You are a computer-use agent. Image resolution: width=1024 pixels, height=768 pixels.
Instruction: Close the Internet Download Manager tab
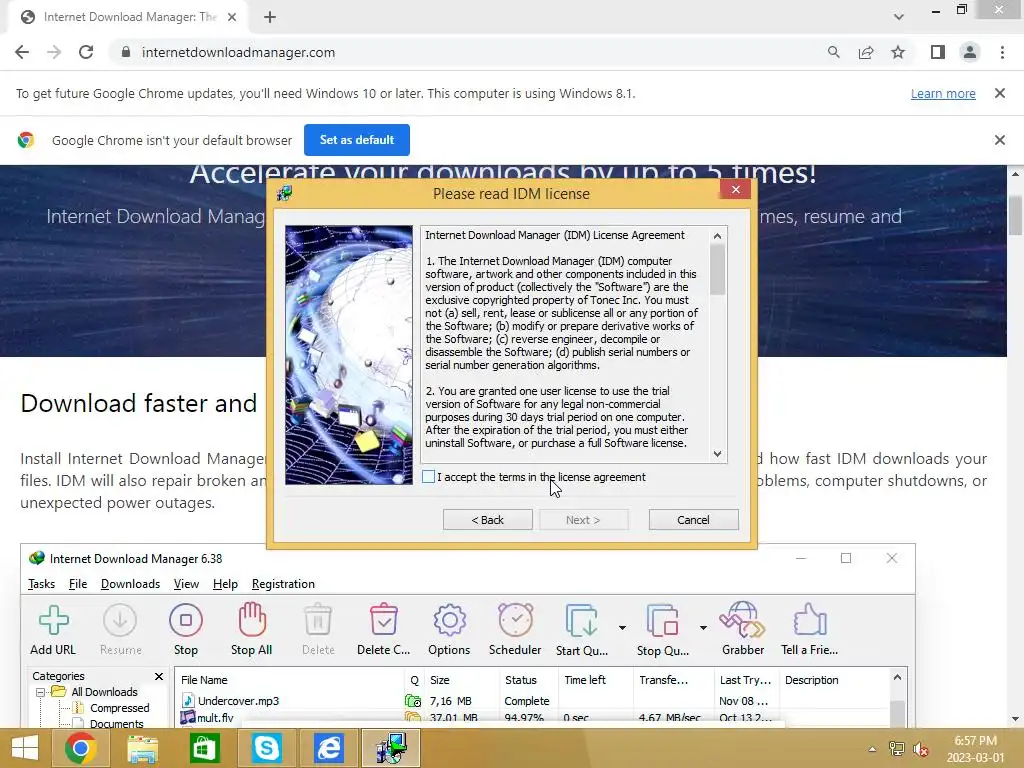coord(232,18)
